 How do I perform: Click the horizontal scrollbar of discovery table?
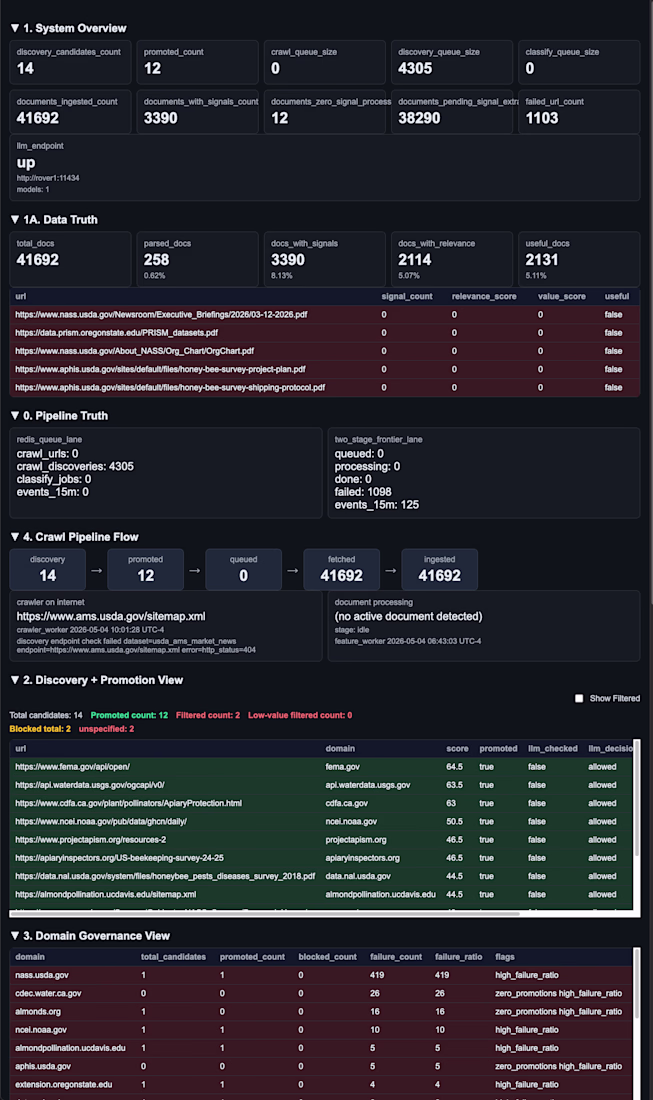point(265,913)
